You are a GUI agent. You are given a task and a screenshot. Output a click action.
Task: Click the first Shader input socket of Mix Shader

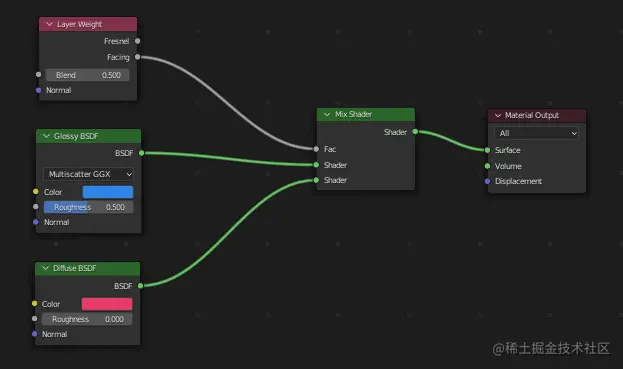[x=316, y=164]
